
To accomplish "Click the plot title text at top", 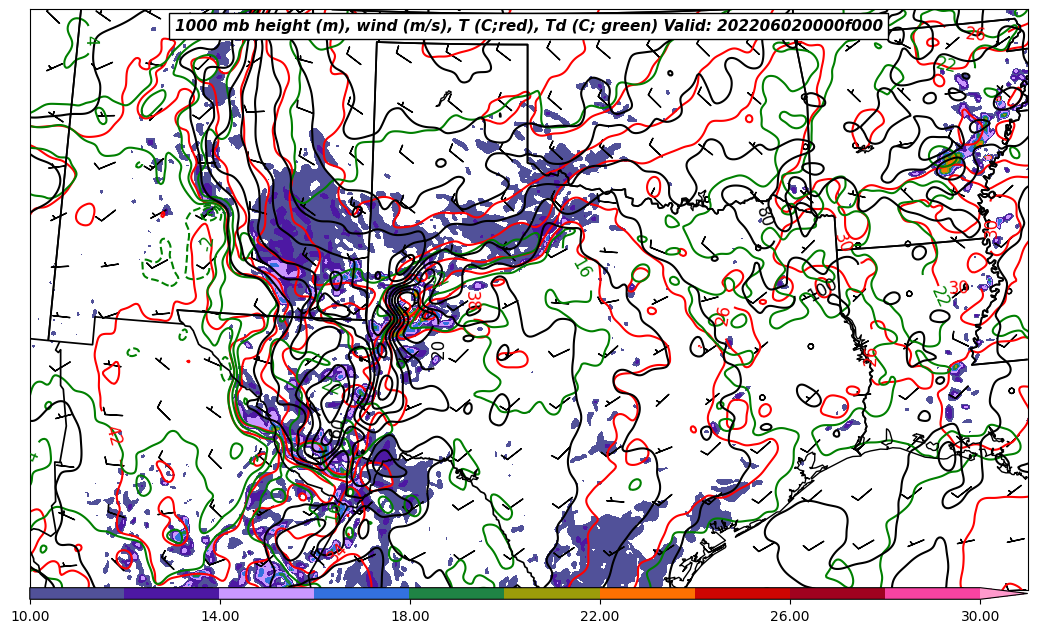I will pos(528,26).
